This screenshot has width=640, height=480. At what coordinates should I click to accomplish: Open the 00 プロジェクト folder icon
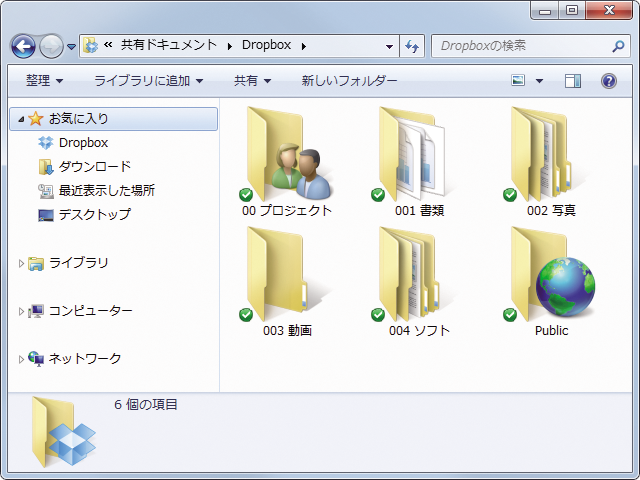[287, 155]
